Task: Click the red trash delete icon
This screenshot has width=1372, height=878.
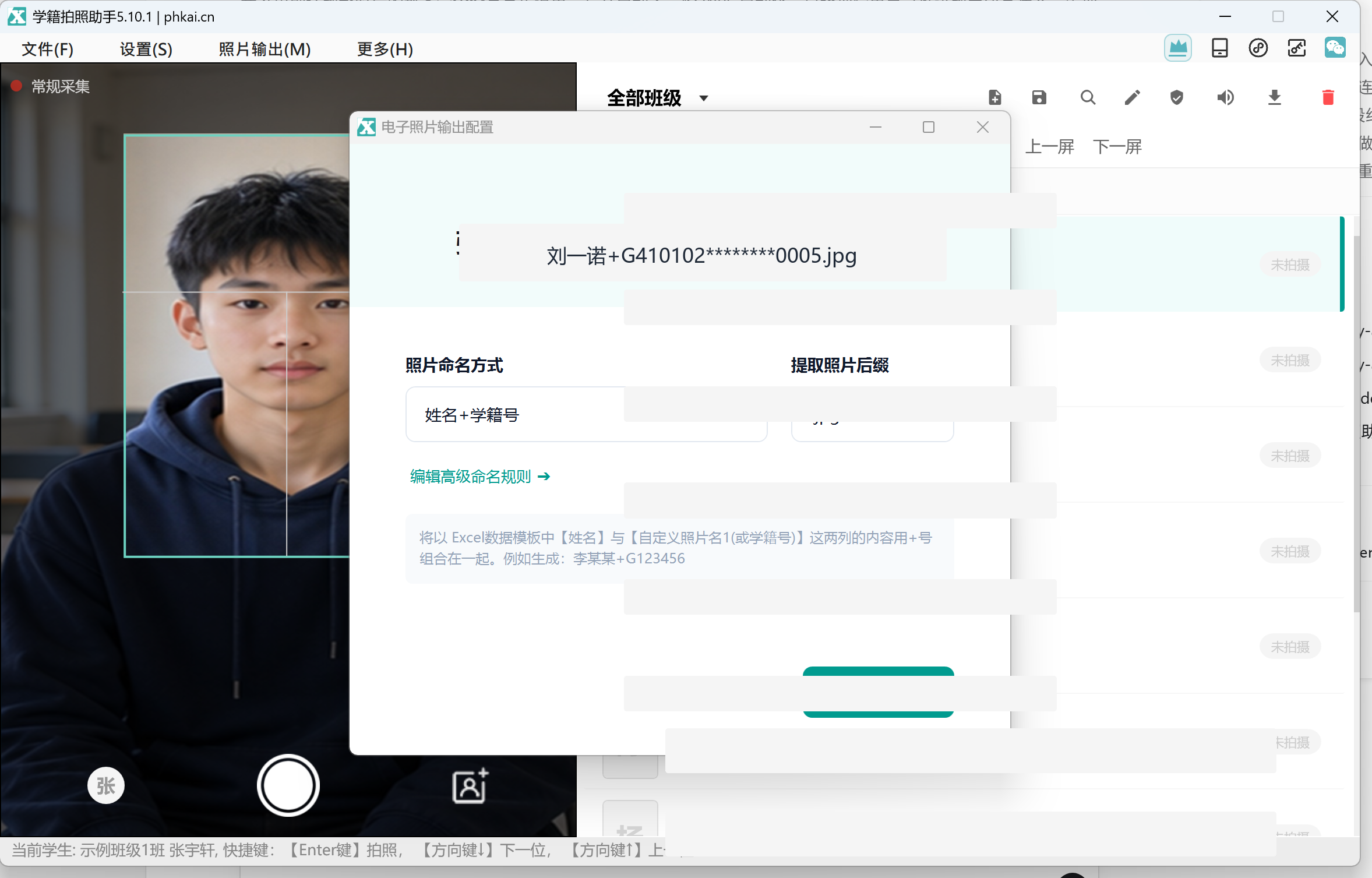Action: coord(1328,97)
